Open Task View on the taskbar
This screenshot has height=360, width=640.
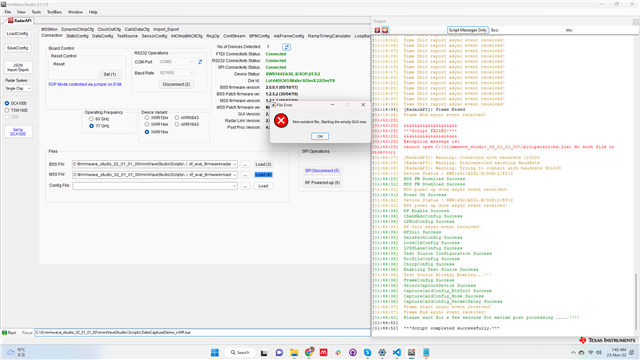[x=264, y=353]
